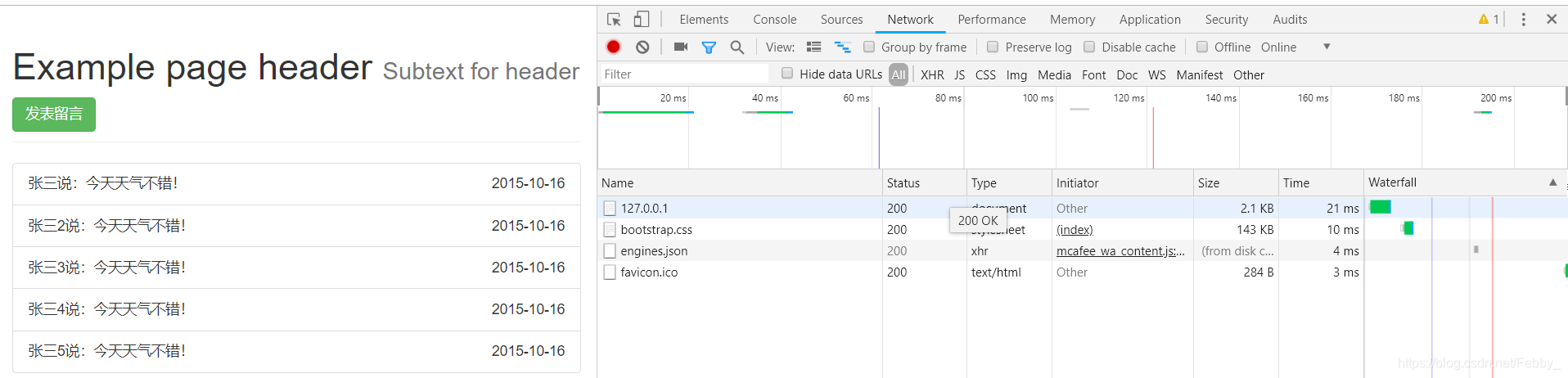
Task: Close the DevTools panel
Action: [1551, 19]
